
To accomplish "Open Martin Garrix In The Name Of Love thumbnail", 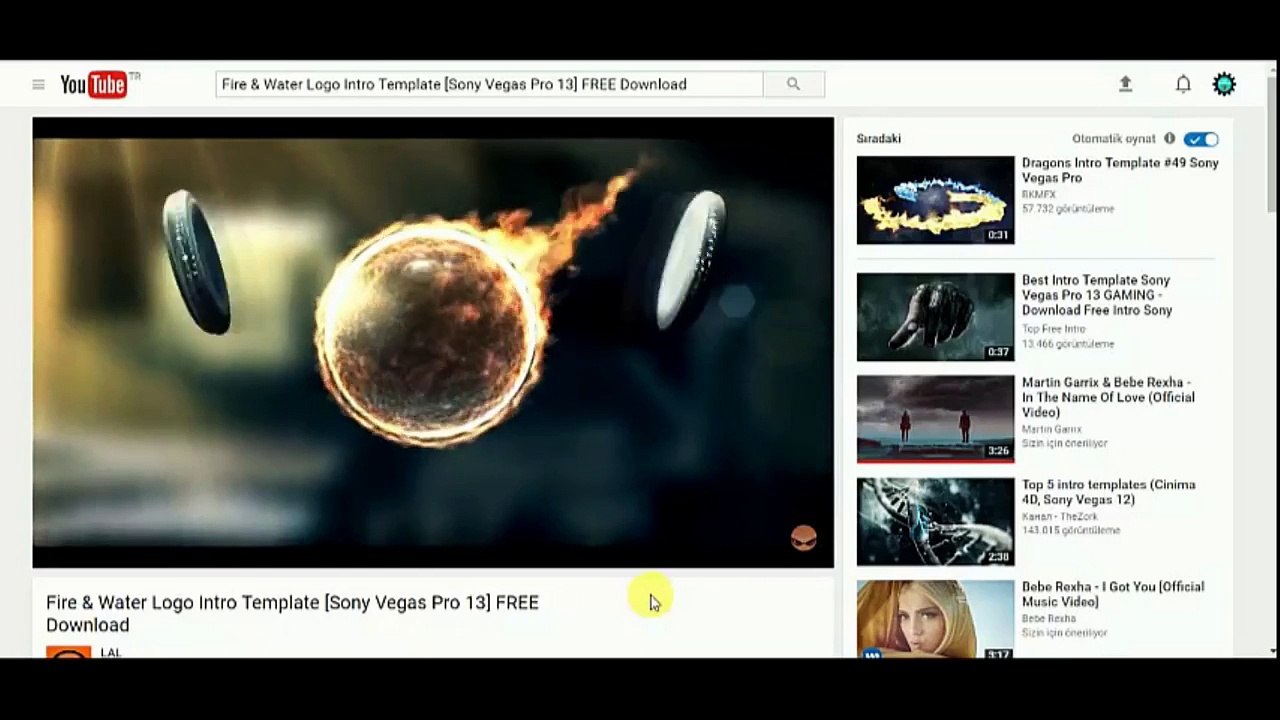I will coord(935,419).
